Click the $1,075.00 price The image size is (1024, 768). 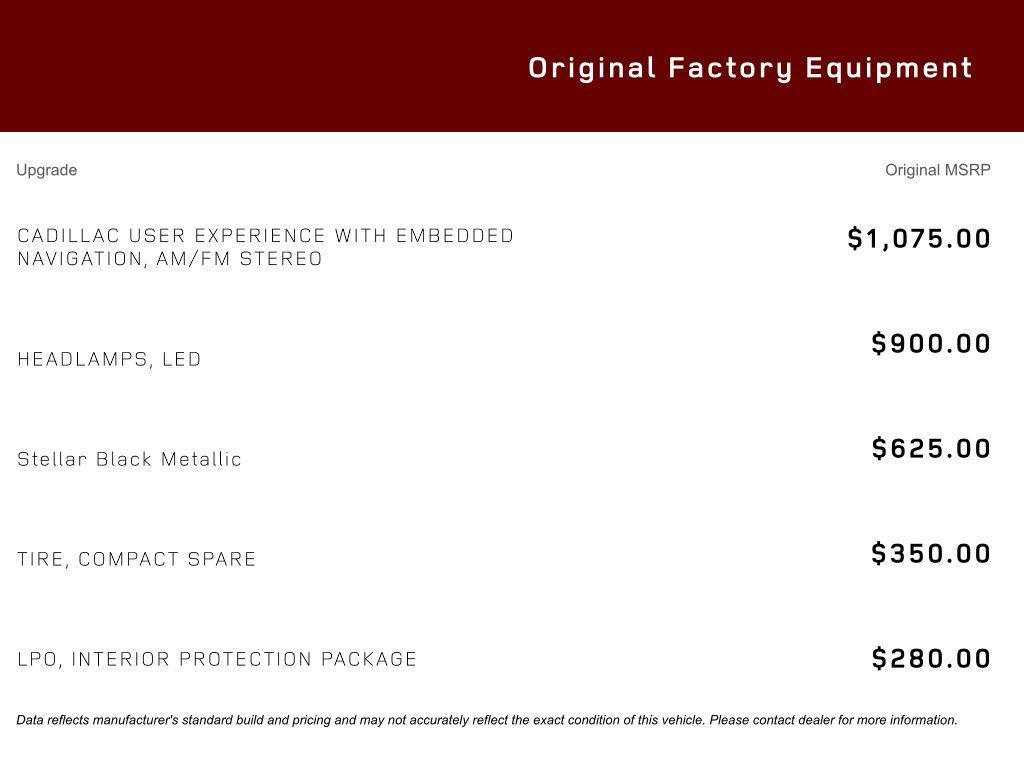click(x=919, y=239)
